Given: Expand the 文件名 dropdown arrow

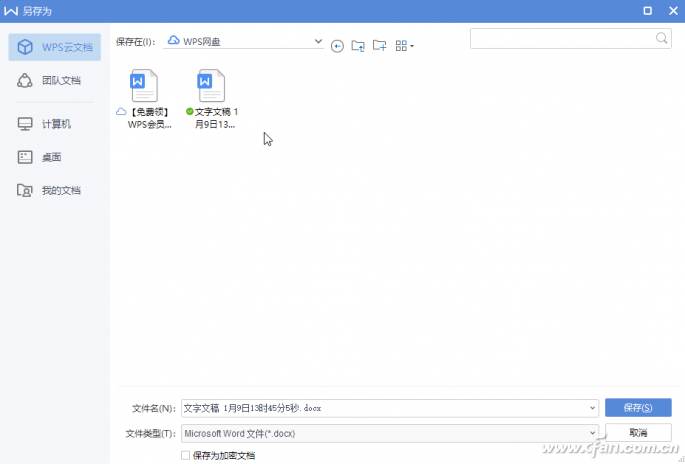Looking at the screenshot, I should [592, 408].
